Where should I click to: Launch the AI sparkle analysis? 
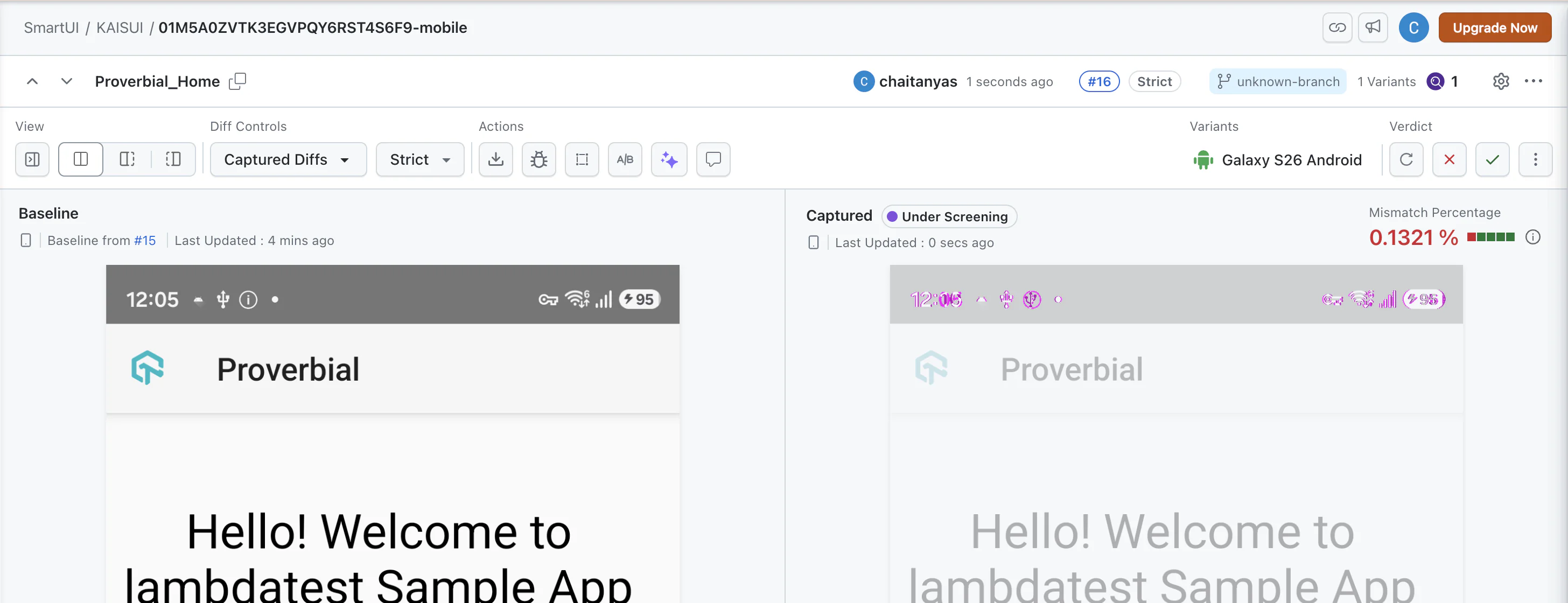(669, 159)
